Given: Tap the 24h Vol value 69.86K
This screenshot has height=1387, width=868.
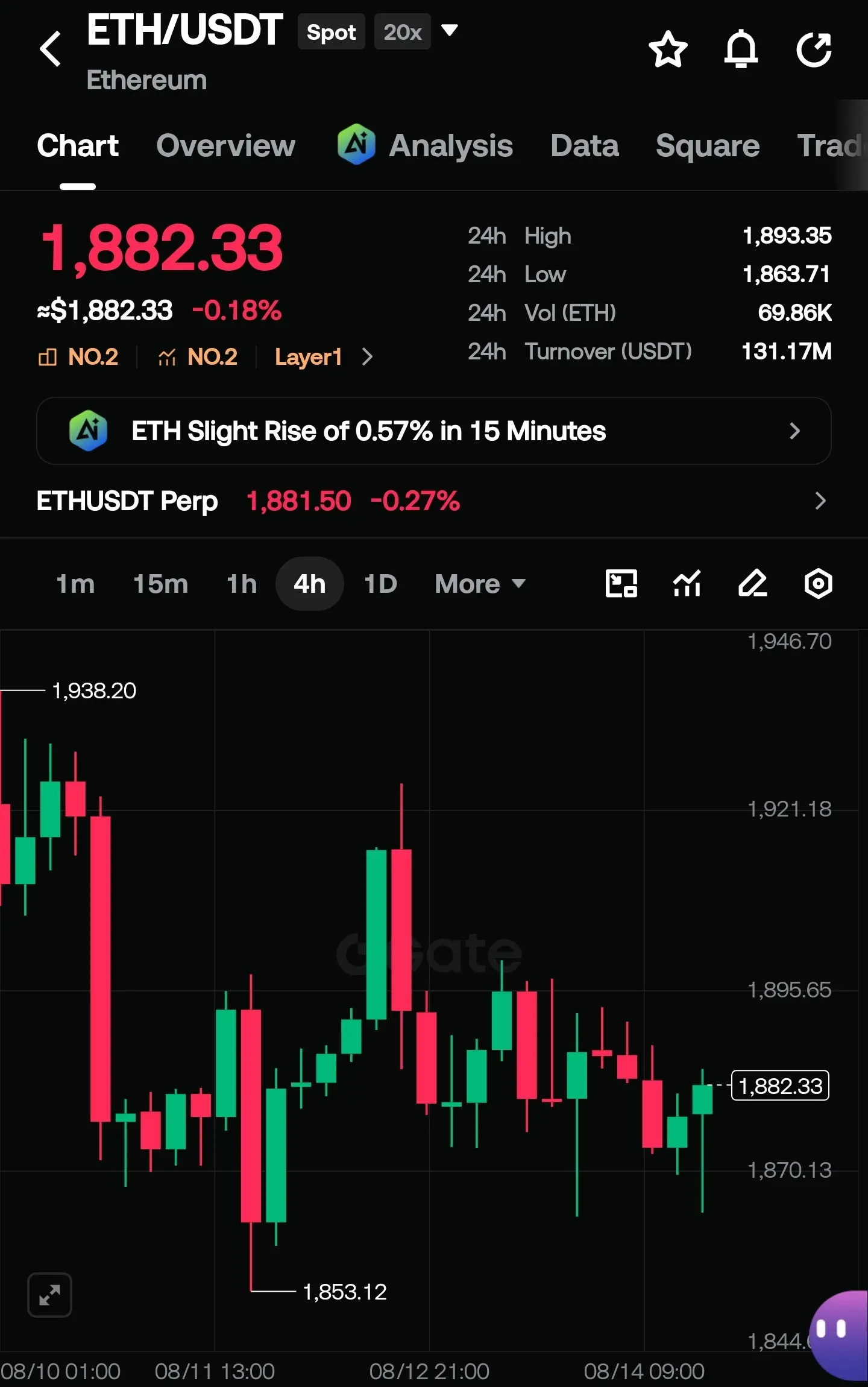Looking at the screenshot, I should tap(795, 312).
